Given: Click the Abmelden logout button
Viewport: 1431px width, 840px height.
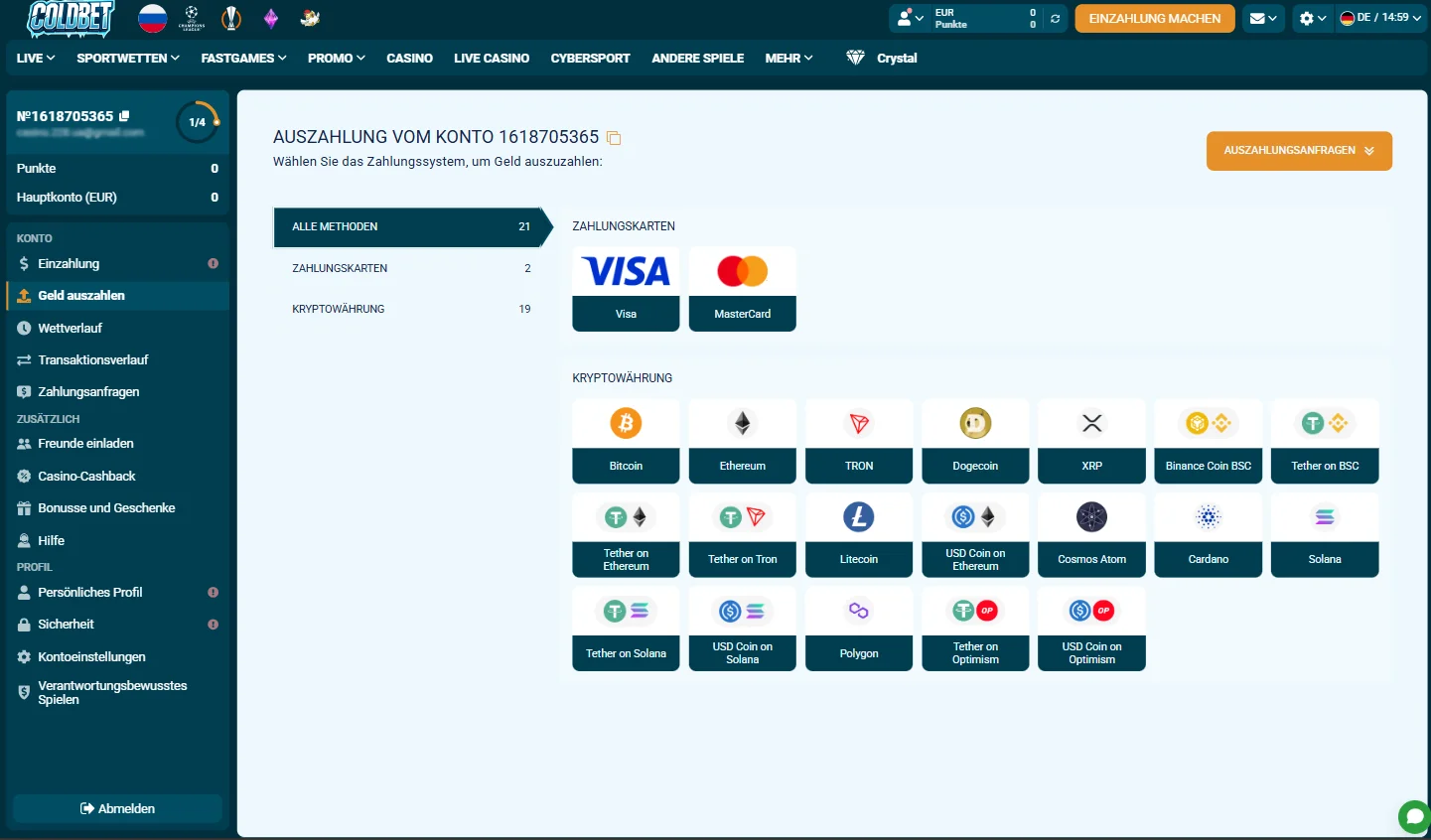Looking at the screenshot, I should coord(117,808).
